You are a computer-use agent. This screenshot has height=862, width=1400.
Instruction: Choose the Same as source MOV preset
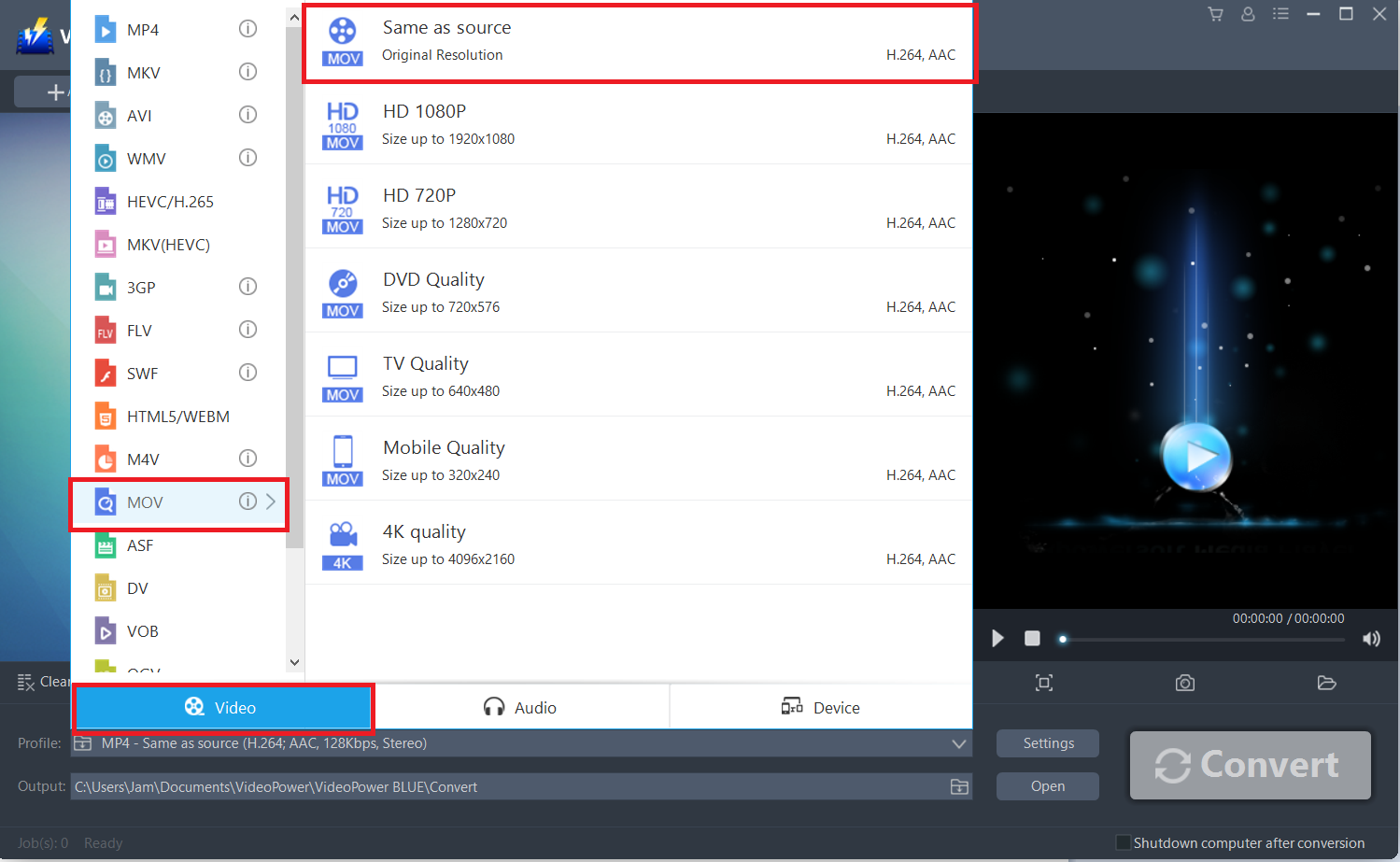point(640,42)
